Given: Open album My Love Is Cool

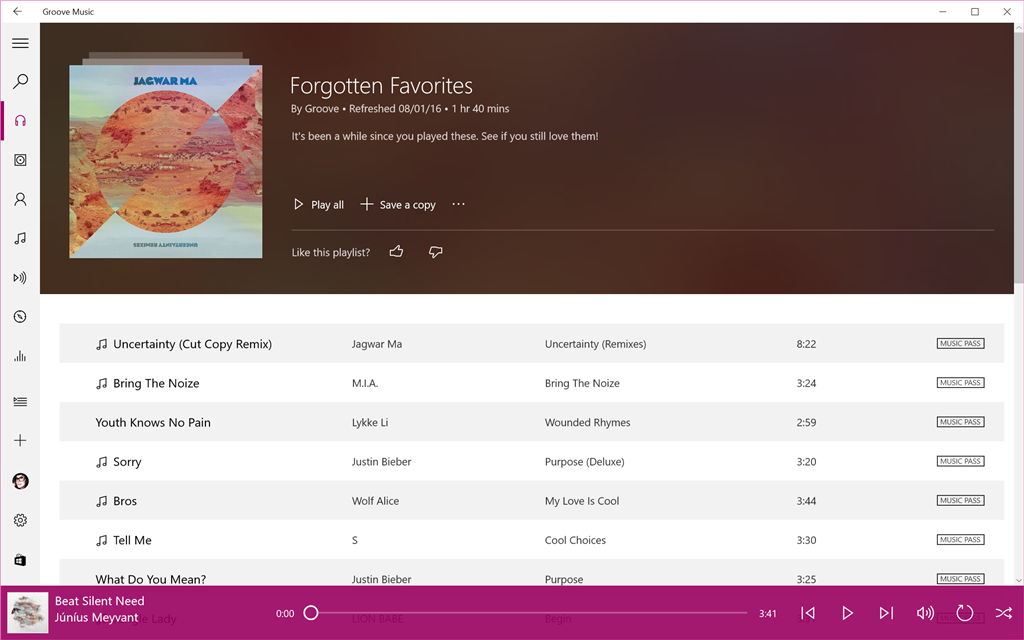Looking at the screenshot, I should [x=582, y=501].
